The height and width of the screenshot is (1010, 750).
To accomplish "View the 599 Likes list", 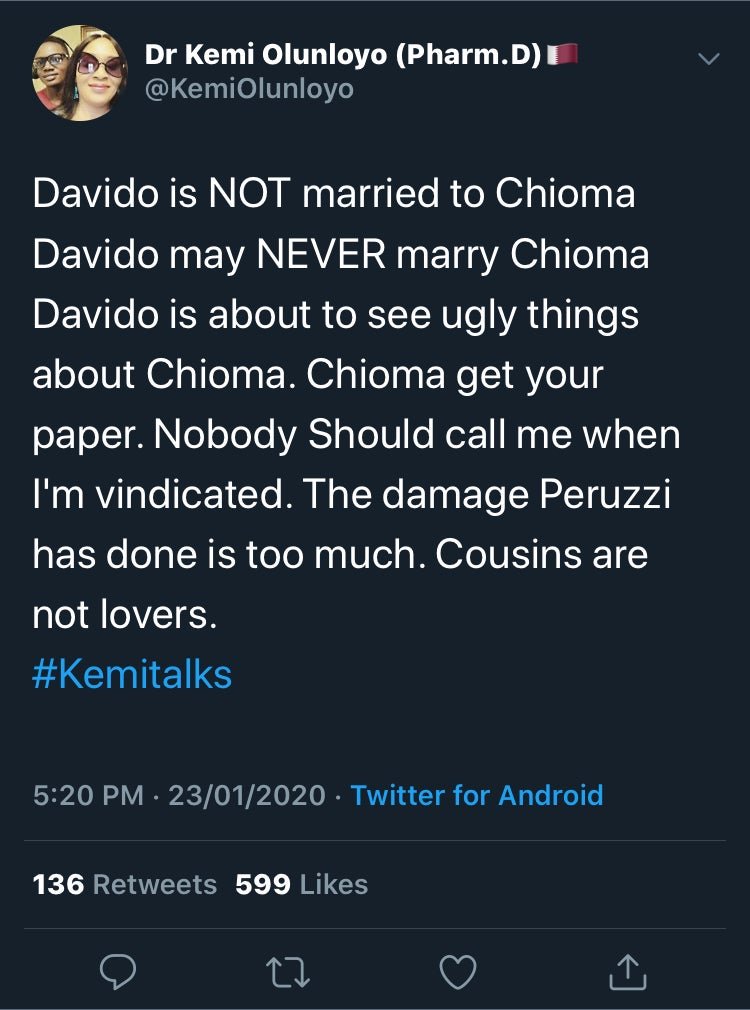I will 301,884.
